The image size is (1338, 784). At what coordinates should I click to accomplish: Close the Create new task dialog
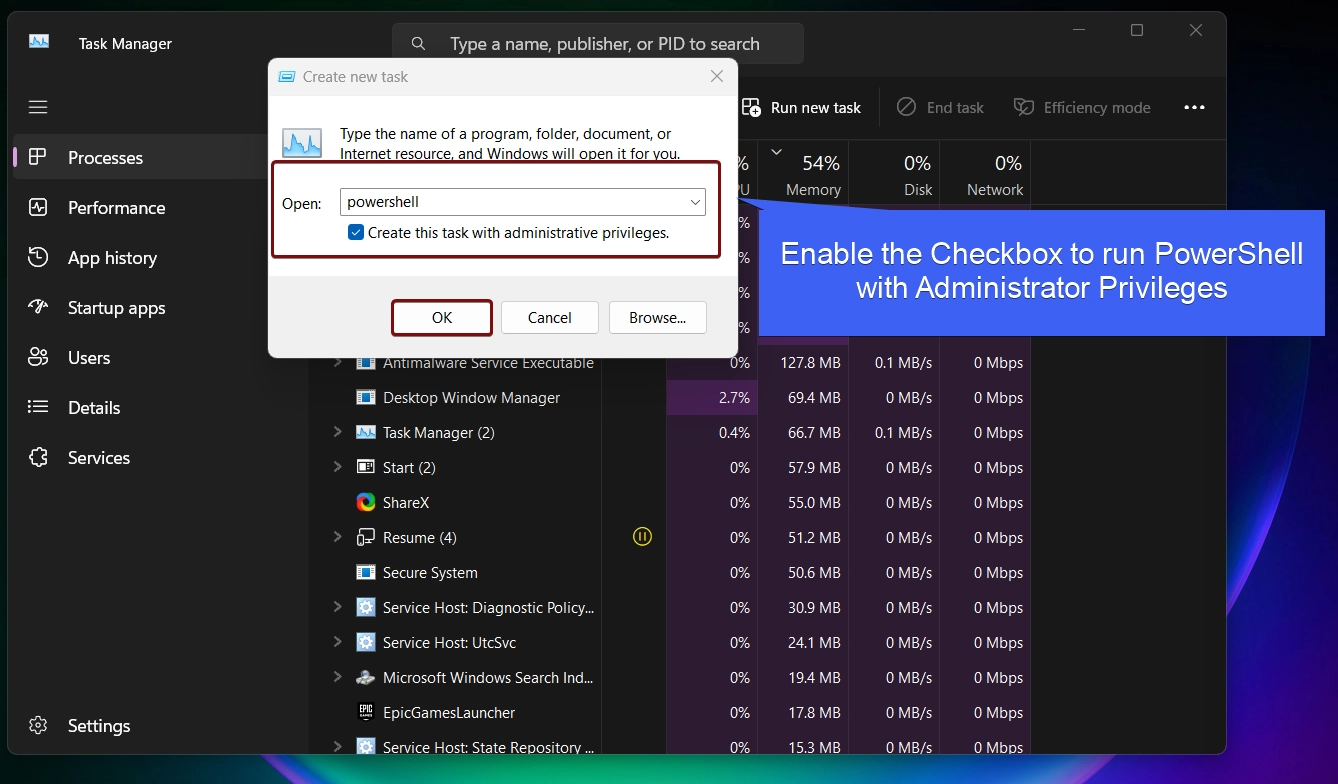716,76
